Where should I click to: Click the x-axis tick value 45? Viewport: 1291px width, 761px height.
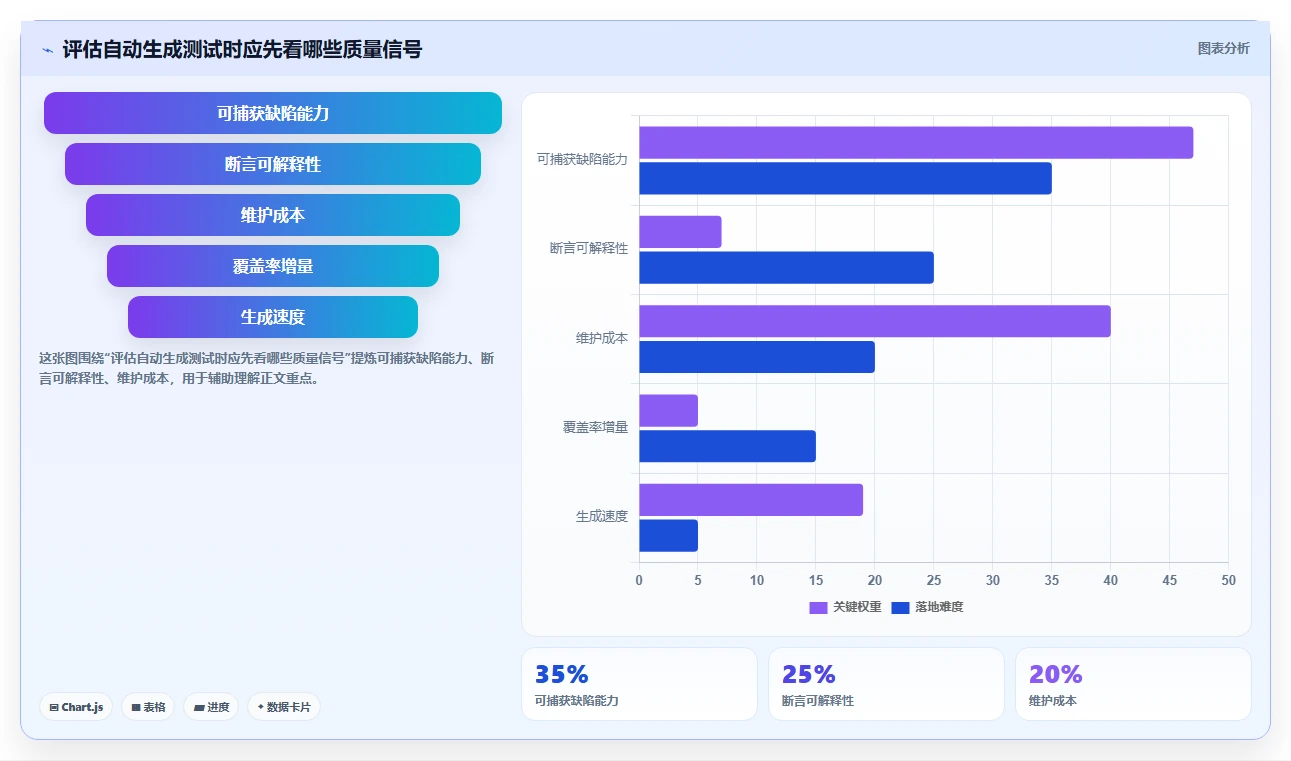[x=1170, y=580]
